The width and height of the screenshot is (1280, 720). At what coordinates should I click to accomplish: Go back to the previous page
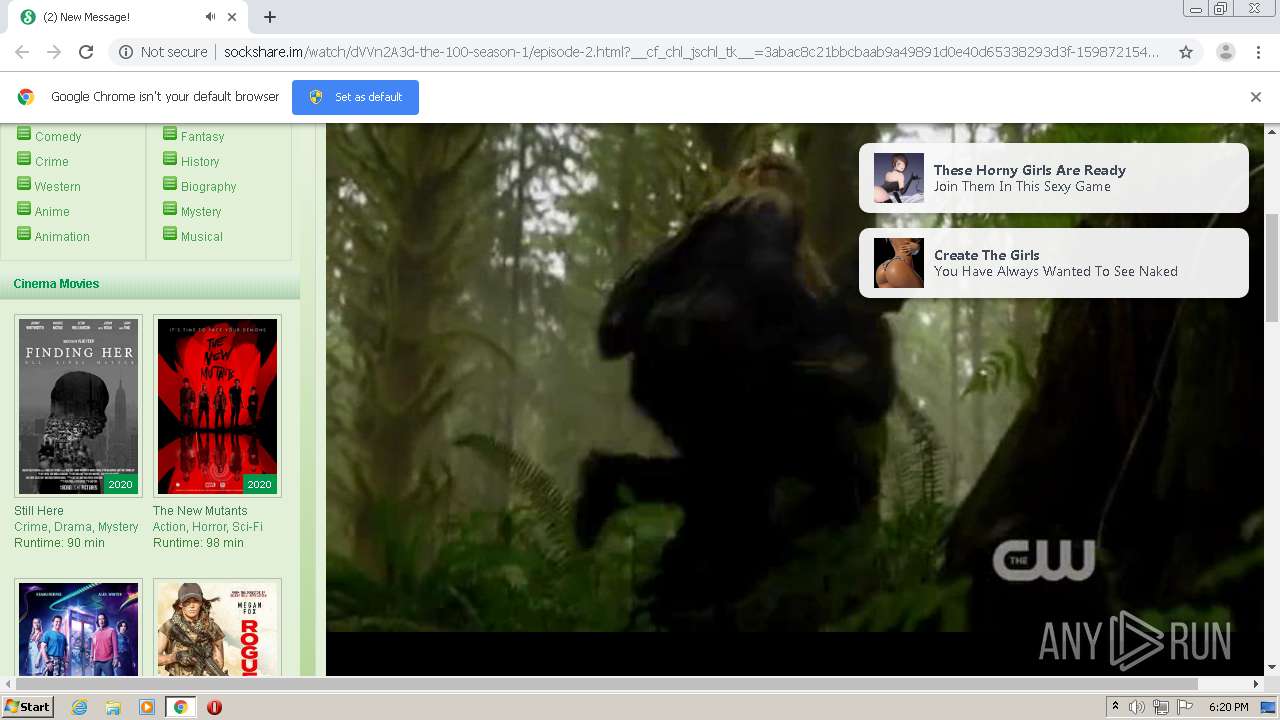22,52
